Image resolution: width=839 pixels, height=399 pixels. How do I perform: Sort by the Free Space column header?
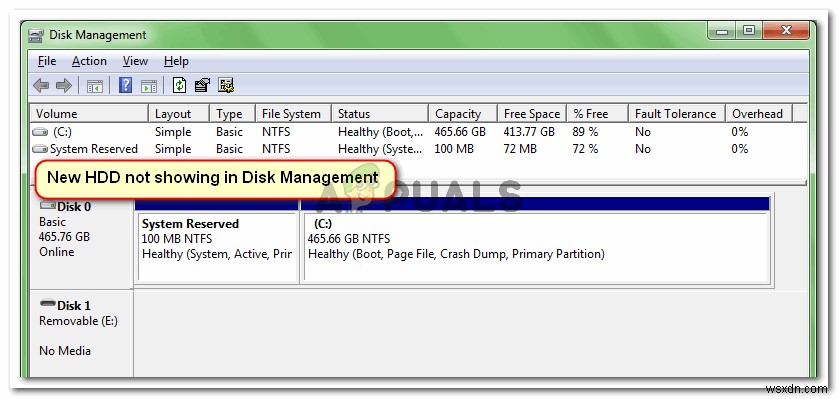[532, 114]
